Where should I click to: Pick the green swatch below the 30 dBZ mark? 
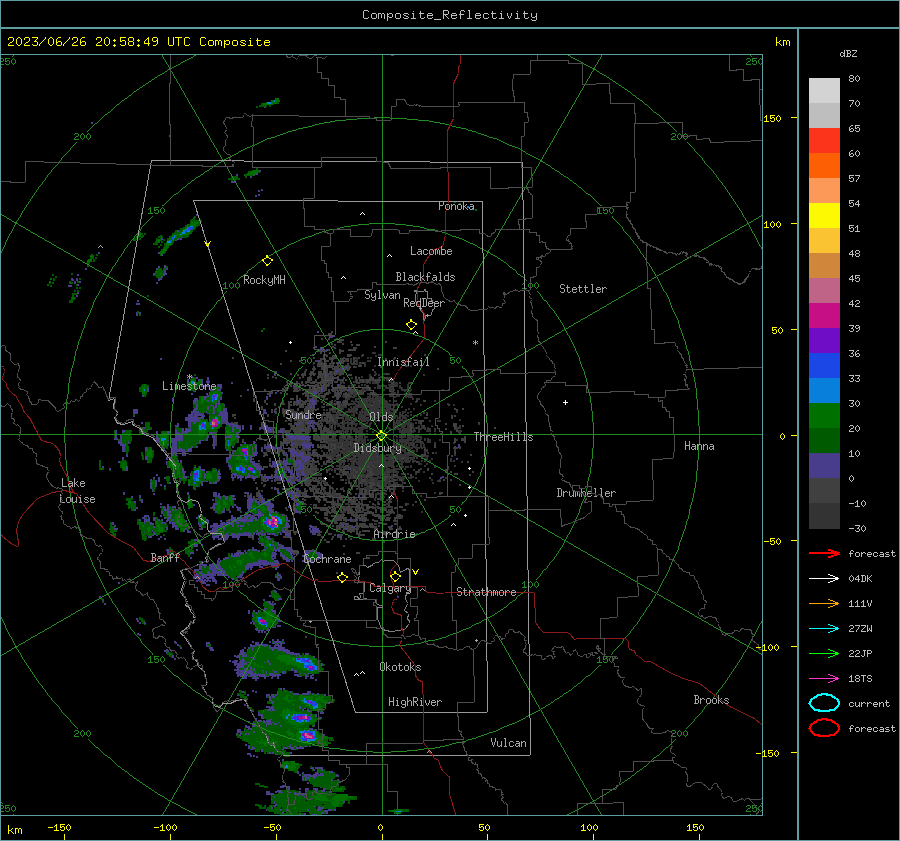point(824,416)
